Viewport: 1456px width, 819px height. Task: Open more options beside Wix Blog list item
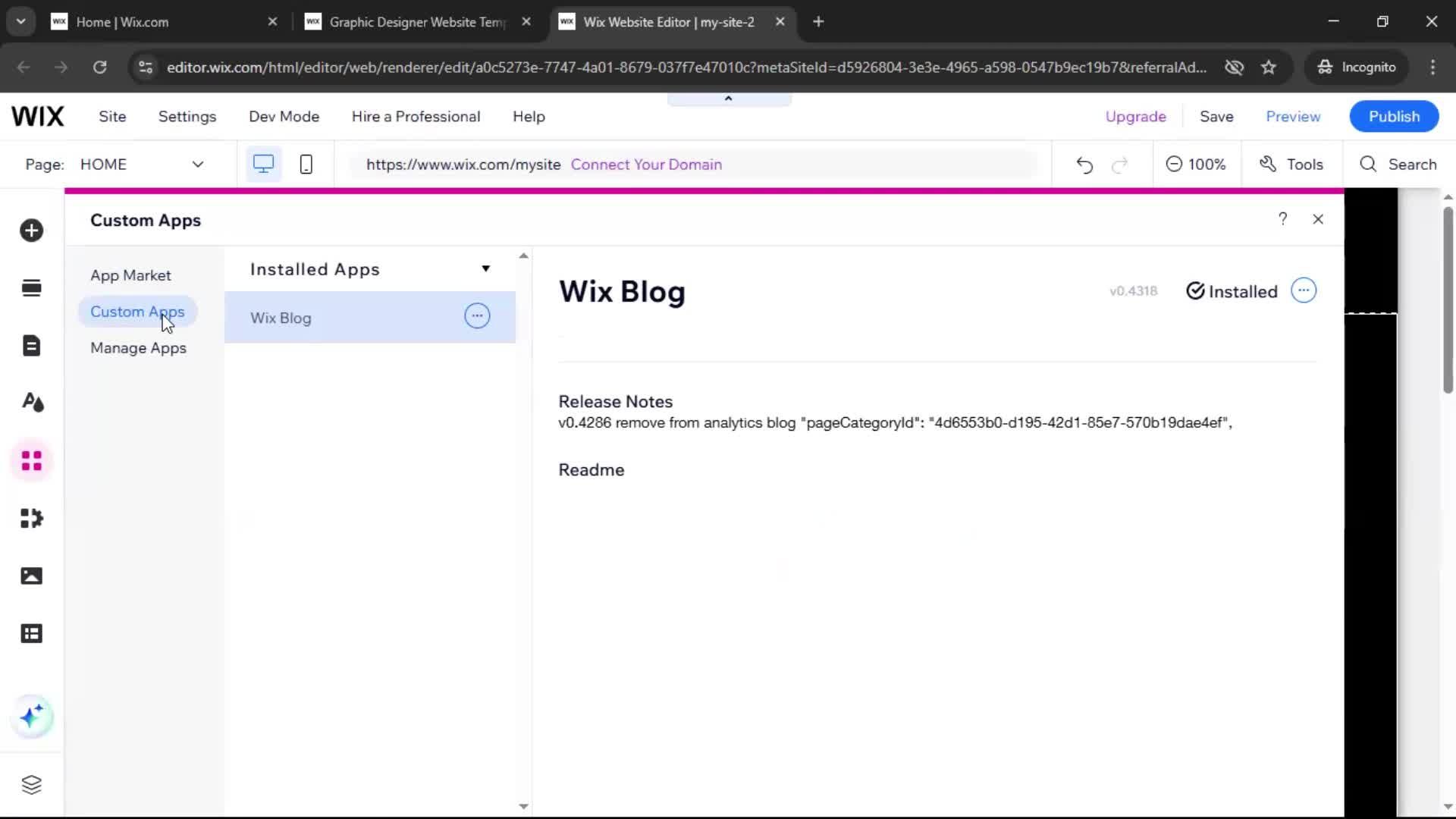coord(477,316)
